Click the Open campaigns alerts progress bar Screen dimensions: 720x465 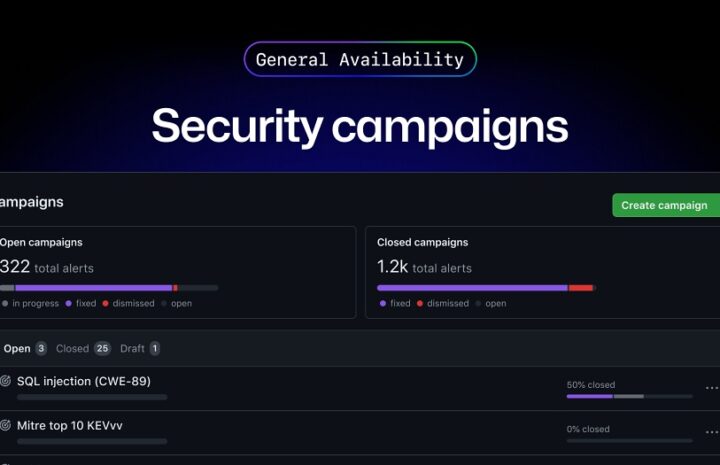[x=109, y=288]
